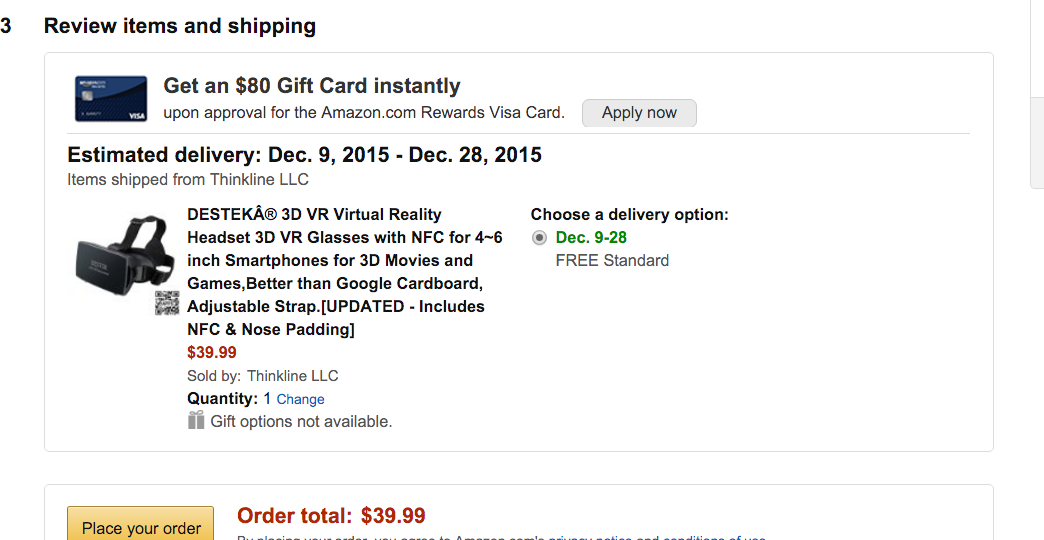Select the Dec. 9-28 delivery radio button
This screenshot has height=540, width=1044.
540,238
